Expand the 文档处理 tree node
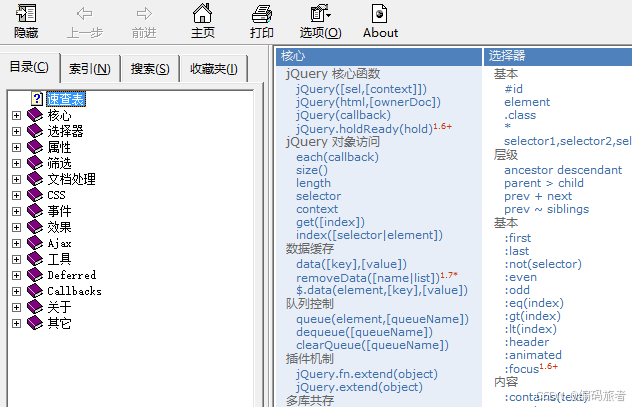 (16, 179)
